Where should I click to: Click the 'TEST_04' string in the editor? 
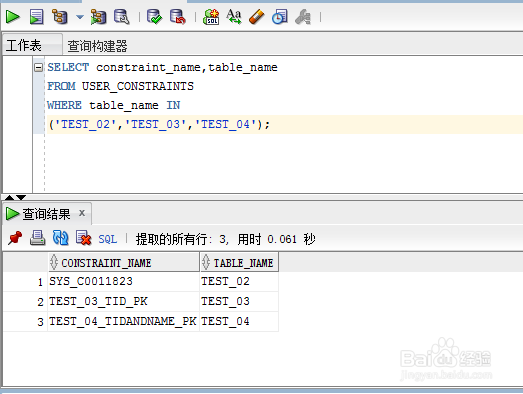[225, 124]
